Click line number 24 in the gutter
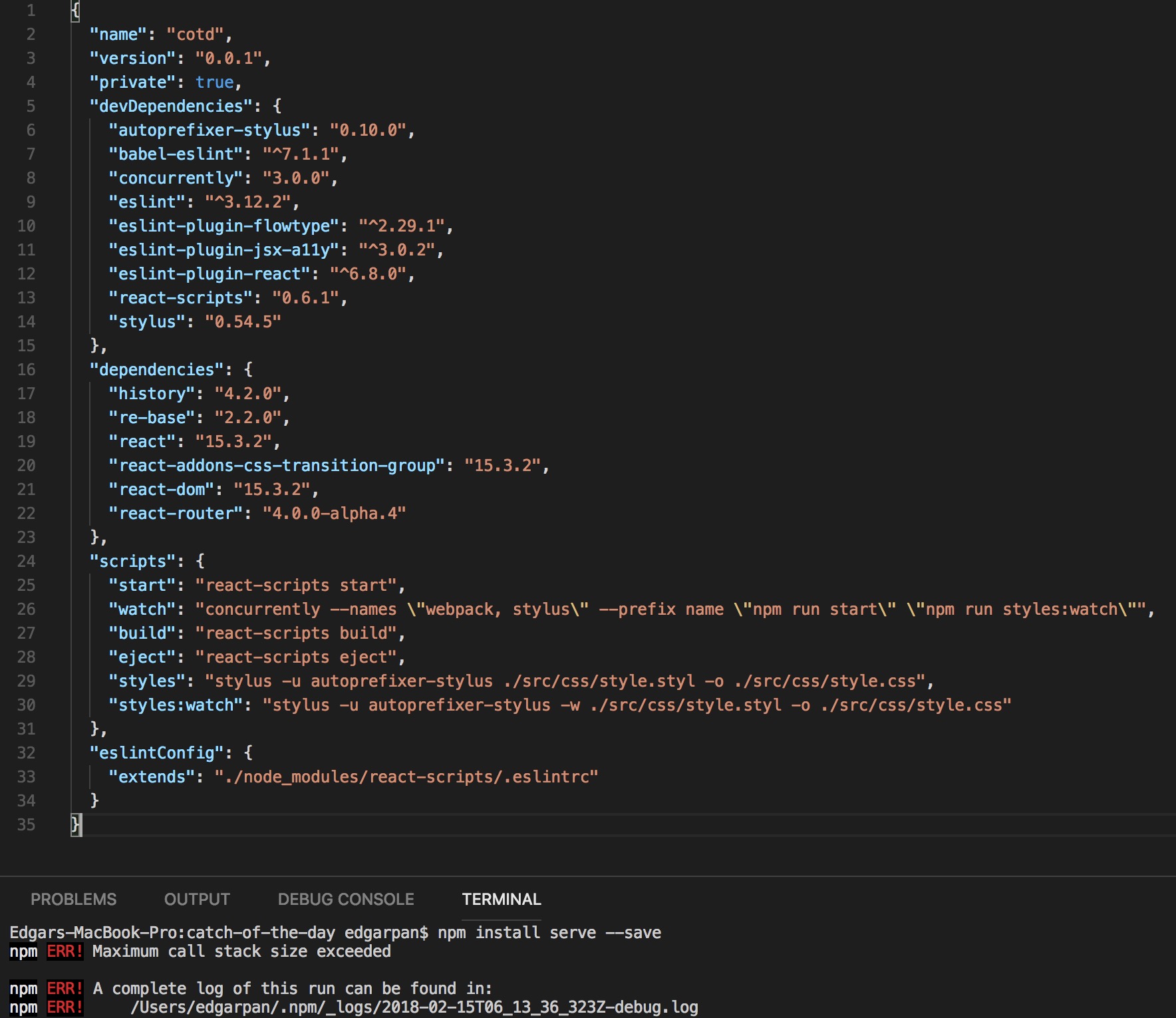The height and width of the screenshot is (1018, 1176). [27, 561]
